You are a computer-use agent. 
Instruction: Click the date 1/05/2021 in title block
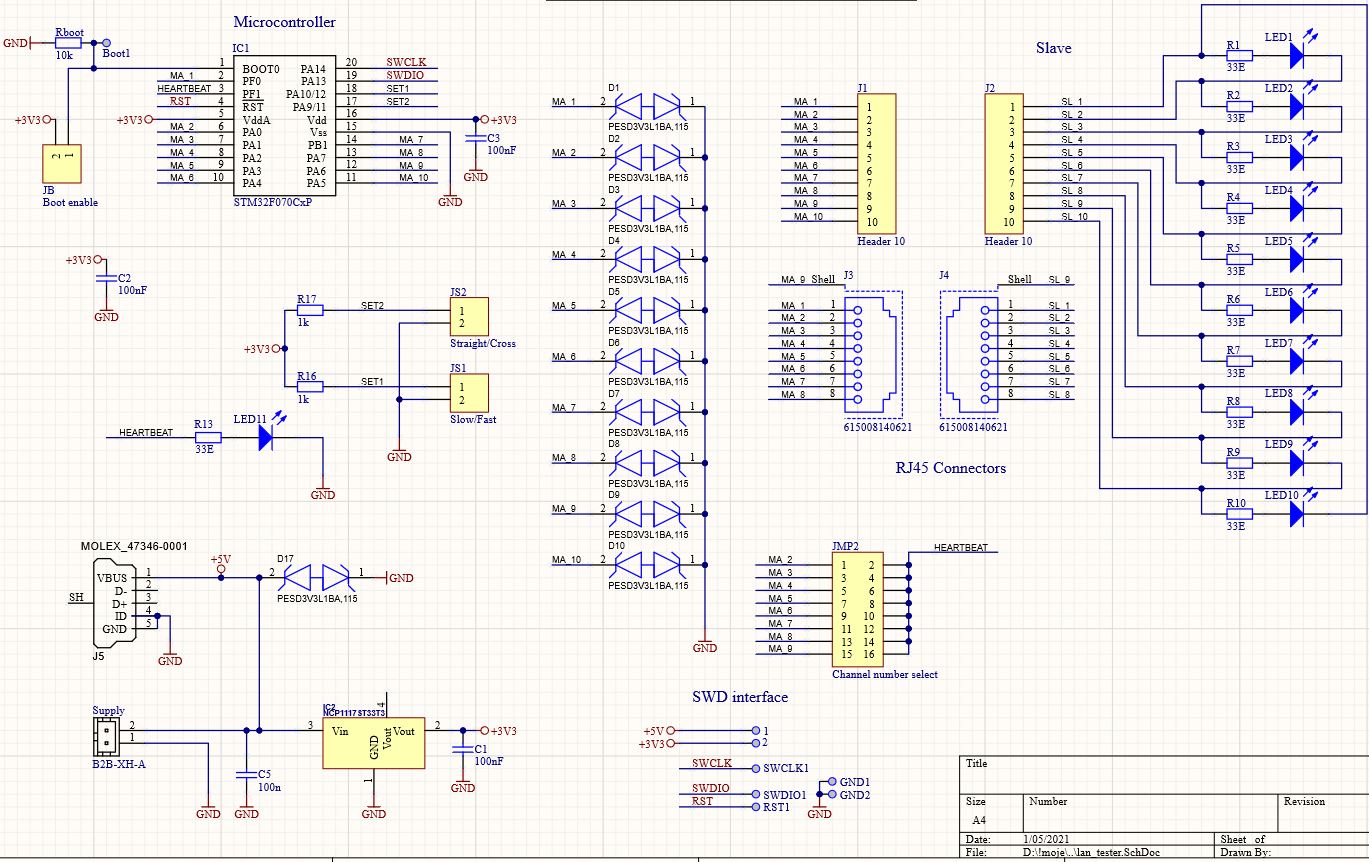[1048, 839]
